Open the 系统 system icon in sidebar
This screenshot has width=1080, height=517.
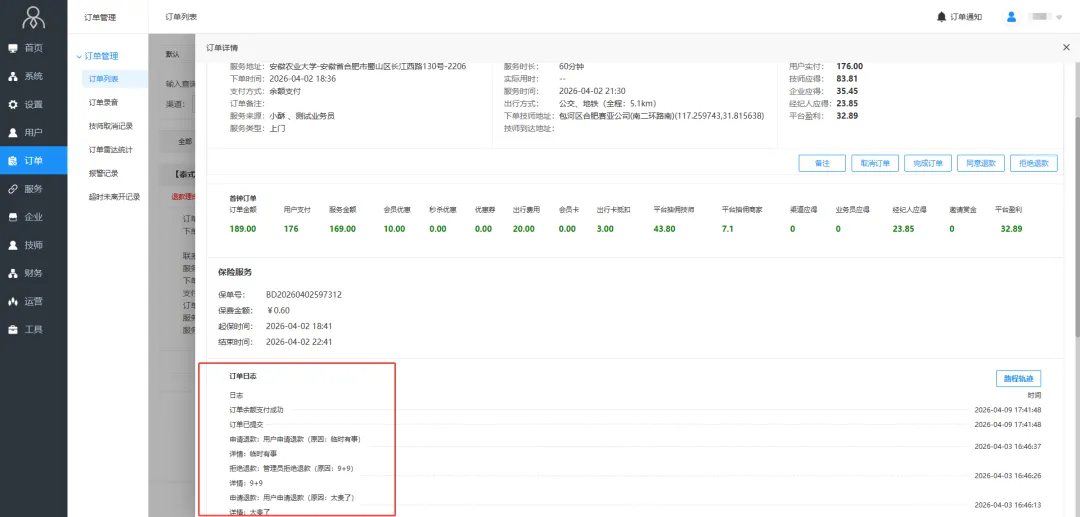click(13, 76)
